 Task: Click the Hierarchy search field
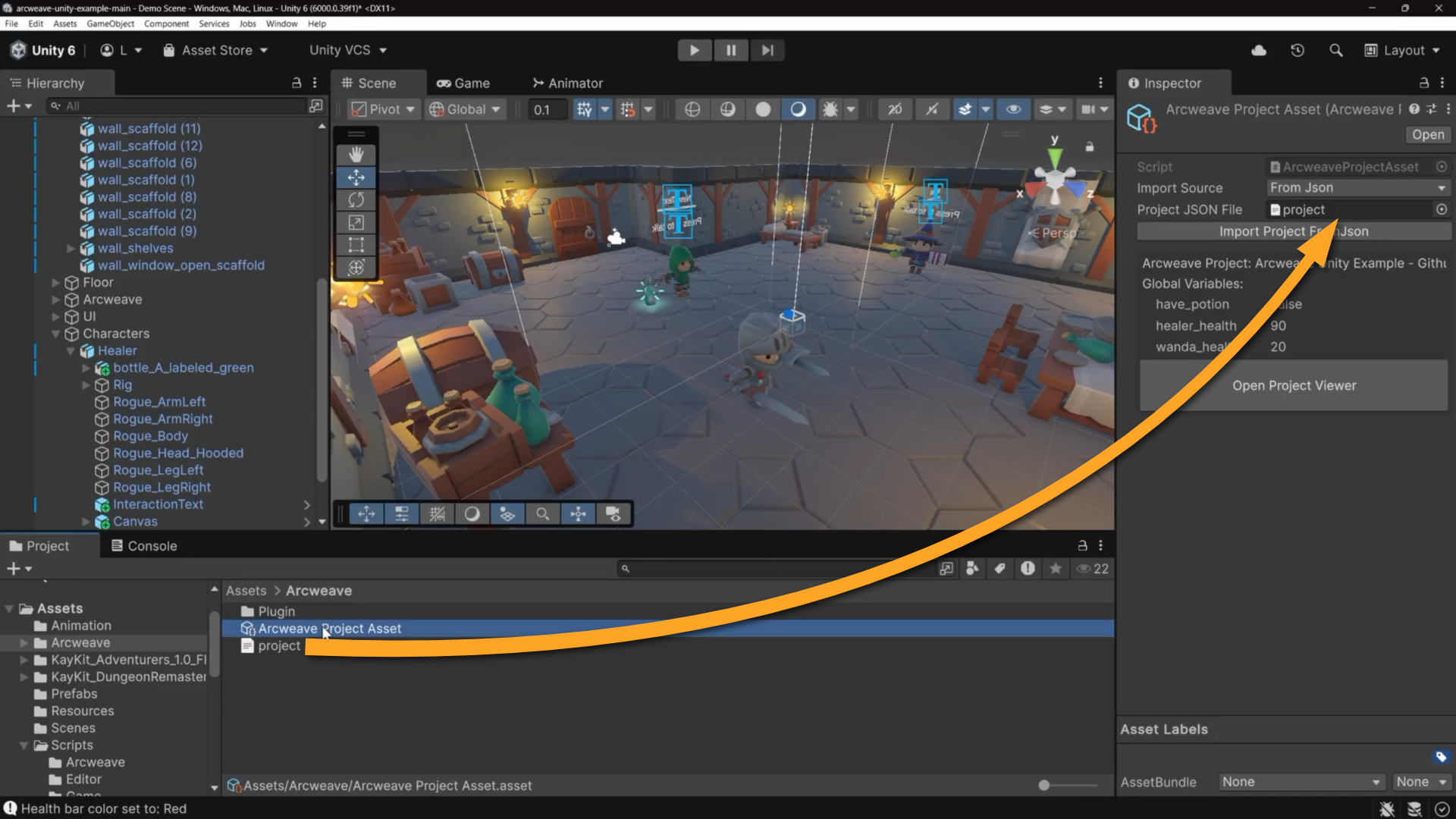[x=175, y=106]
